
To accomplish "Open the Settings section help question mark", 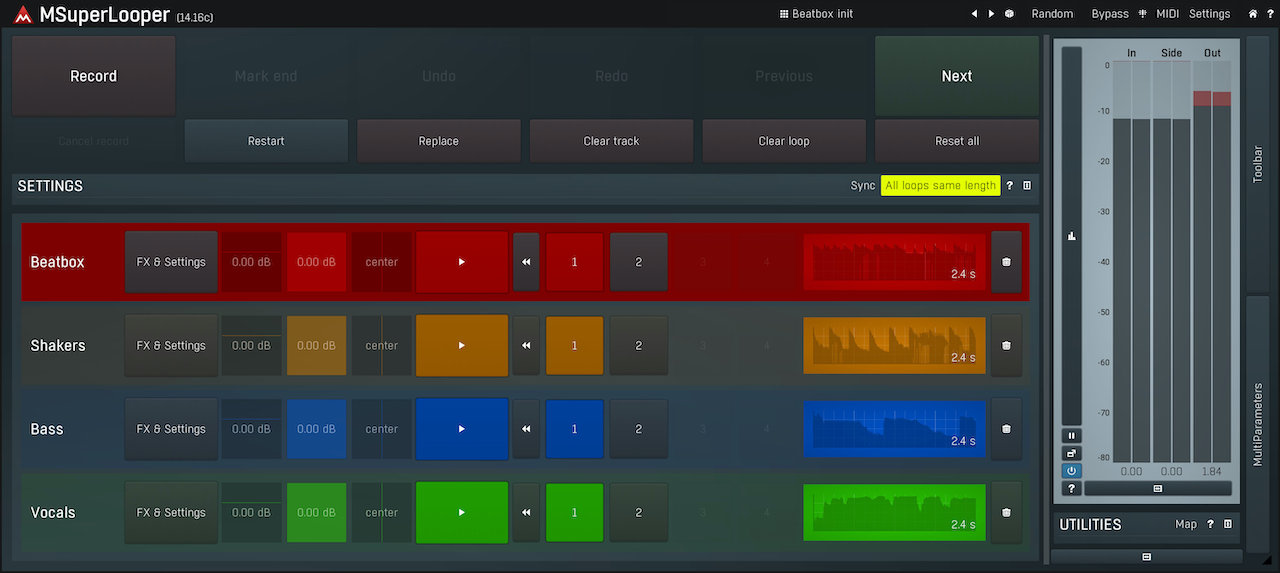I will tap(1009, 186).
